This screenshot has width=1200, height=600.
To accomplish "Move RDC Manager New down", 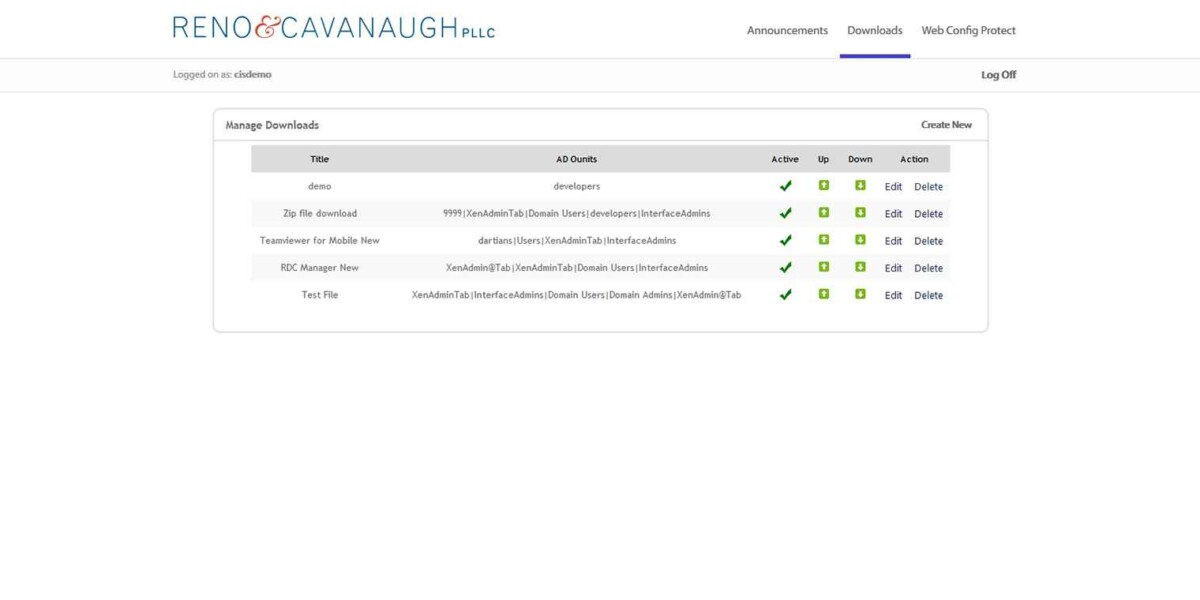I will click(860, 267).
